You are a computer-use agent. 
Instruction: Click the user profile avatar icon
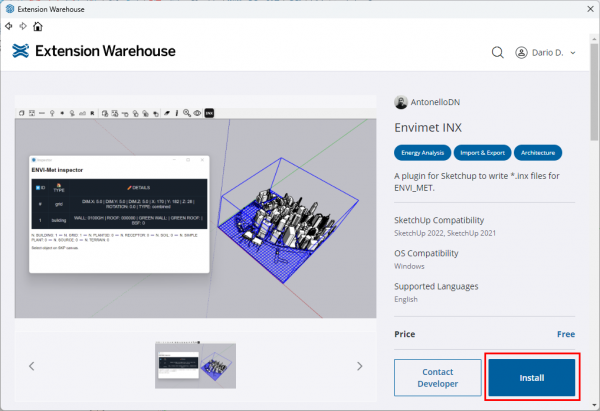coord(522,52)
